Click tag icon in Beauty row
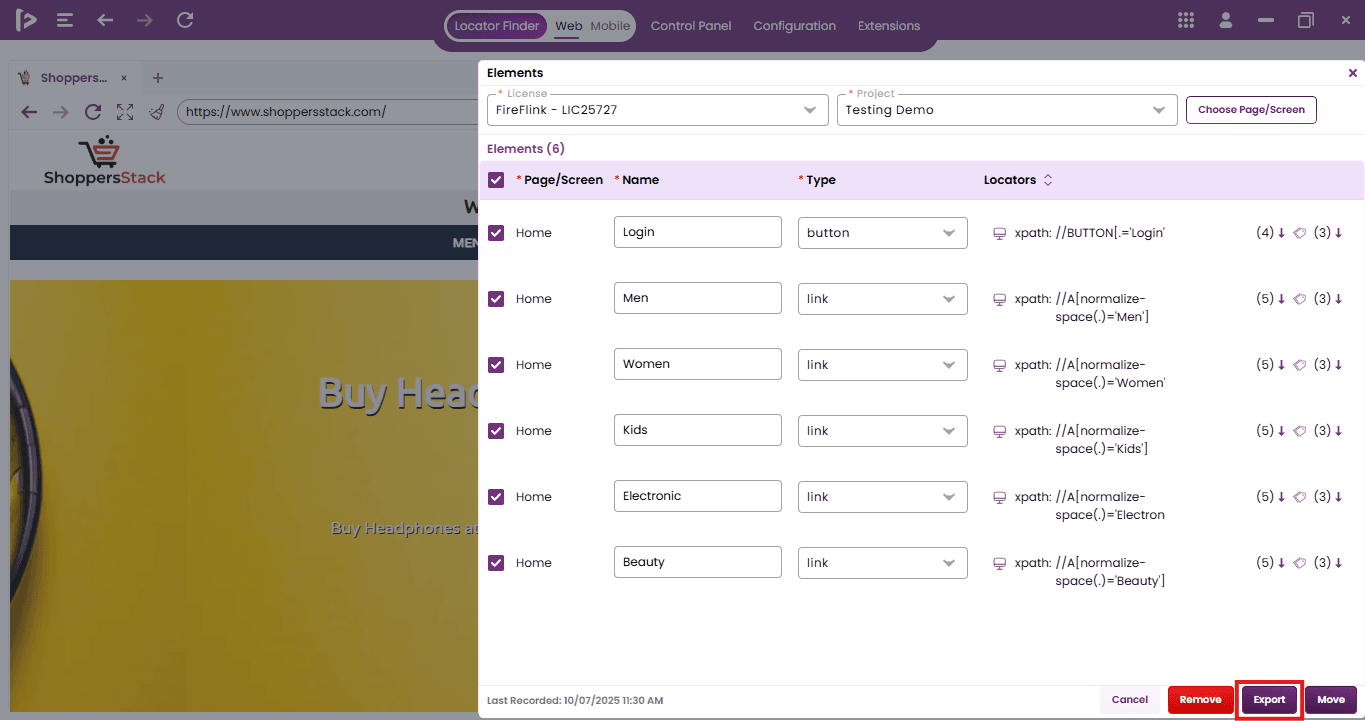This screenshot has height=721, width=1365. point(1300,563)
